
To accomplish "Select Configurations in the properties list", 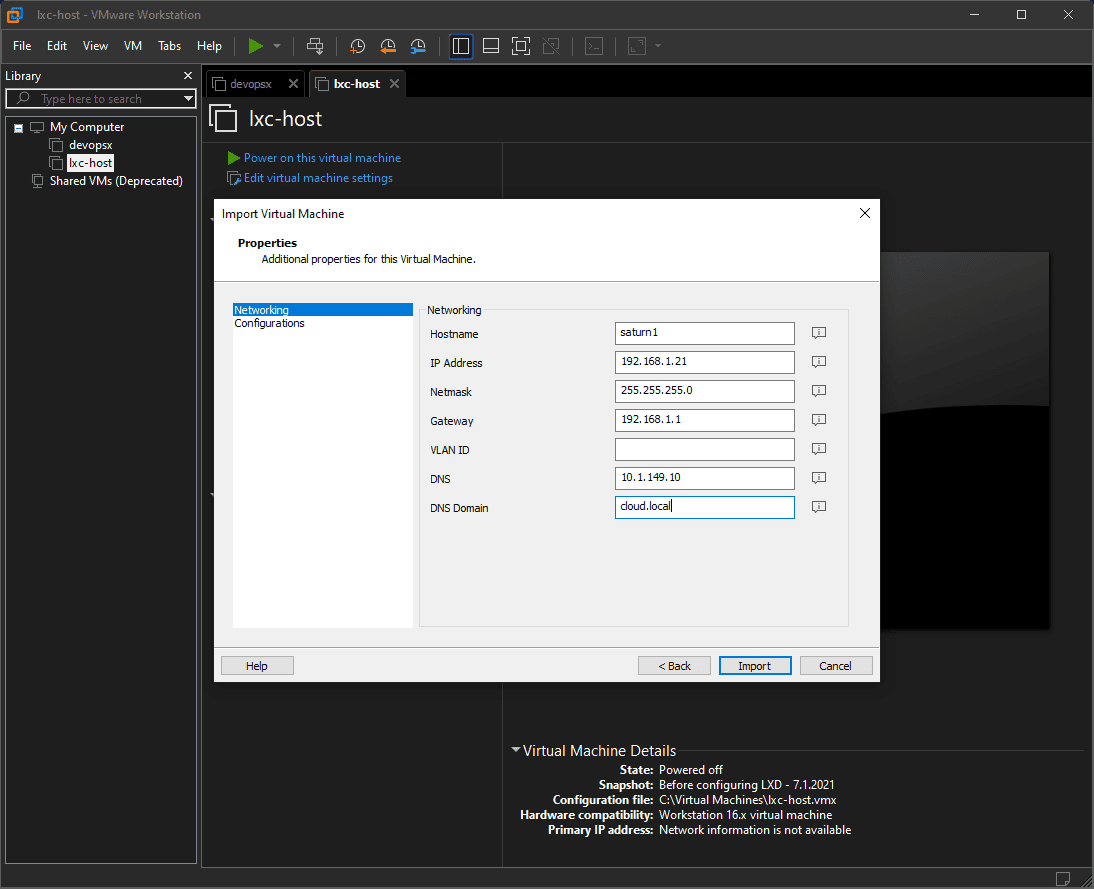I will coord(269,324).
